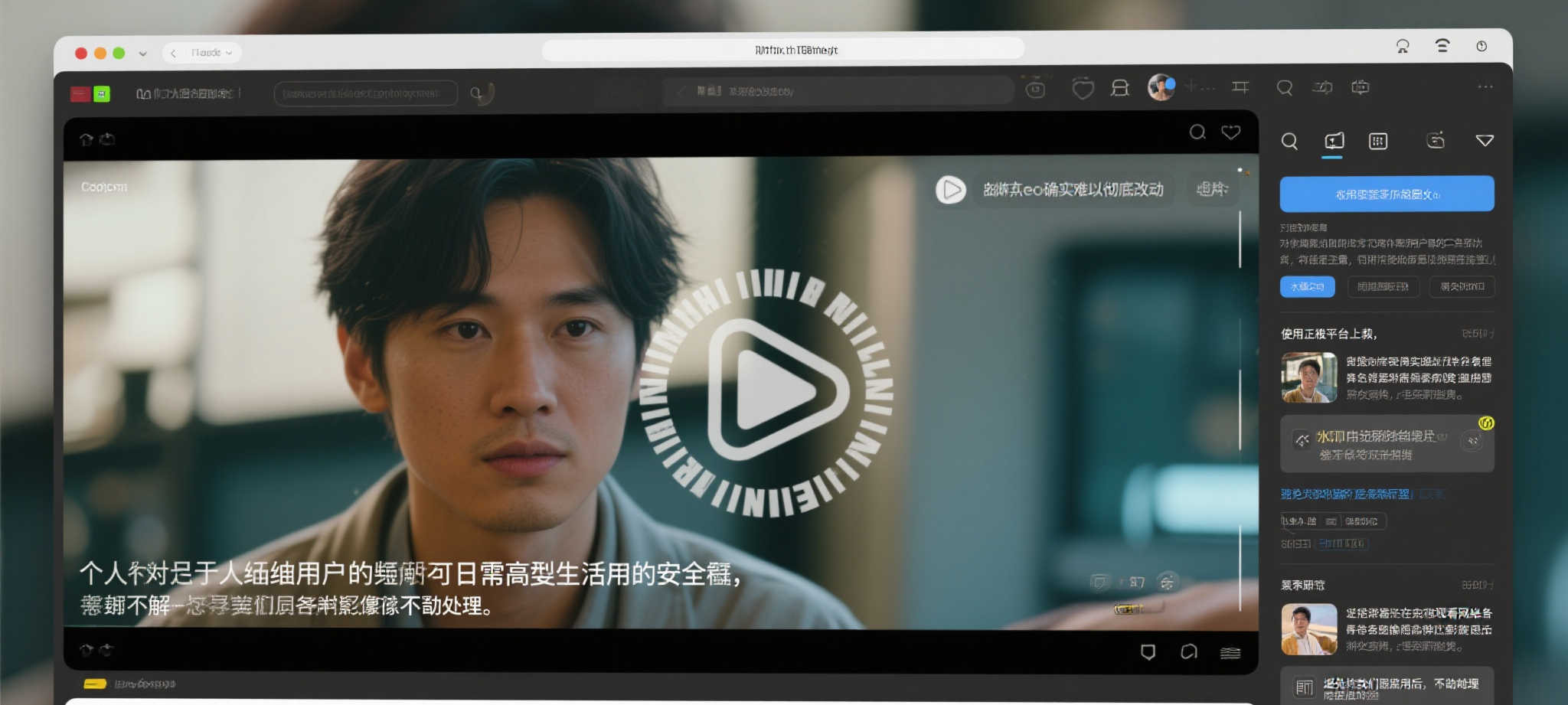The width and height of the screenshot is (1568, 705).
Task: Click the bookmark icon below the video
Action: [1148, 651]
